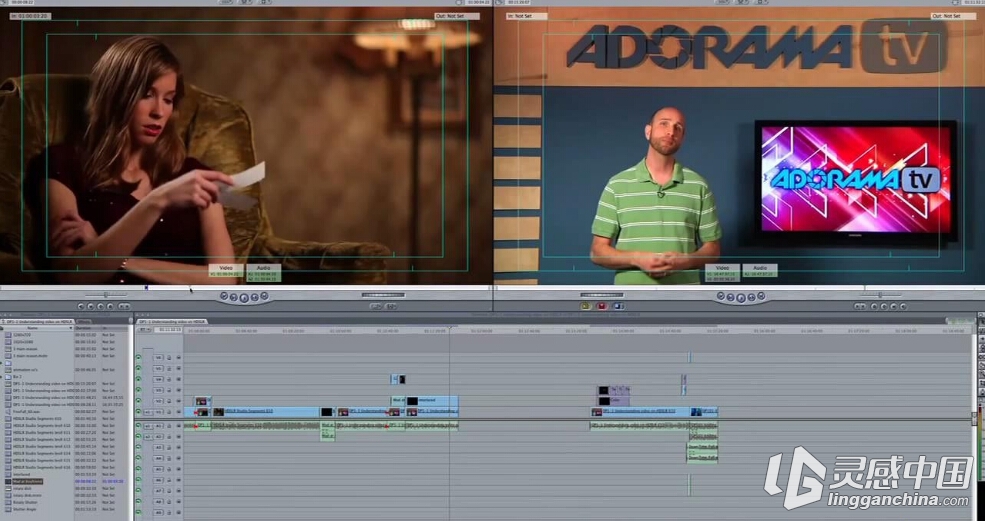Select the Interlaced item in Browser list
Image resolution: width=985 pixels, height=521 pixels.
tap(21, 474)
